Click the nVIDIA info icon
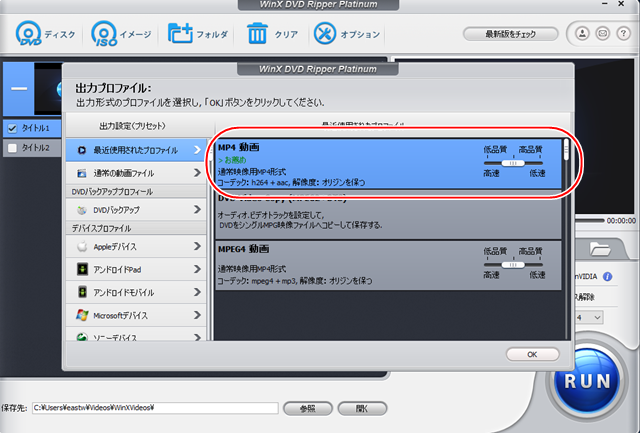 click(607, 277)
